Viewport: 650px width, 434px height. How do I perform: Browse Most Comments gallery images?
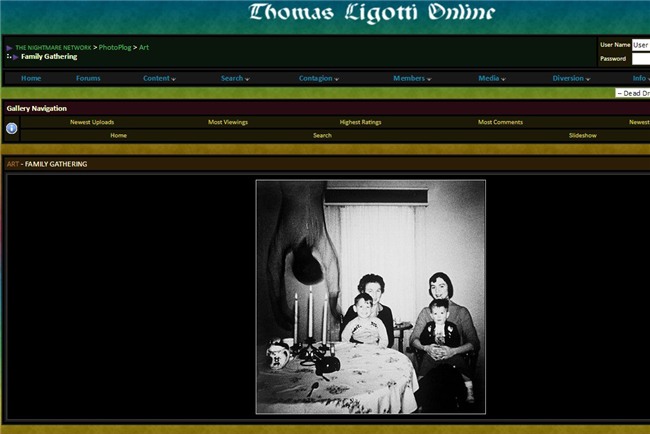click(500, 122)
